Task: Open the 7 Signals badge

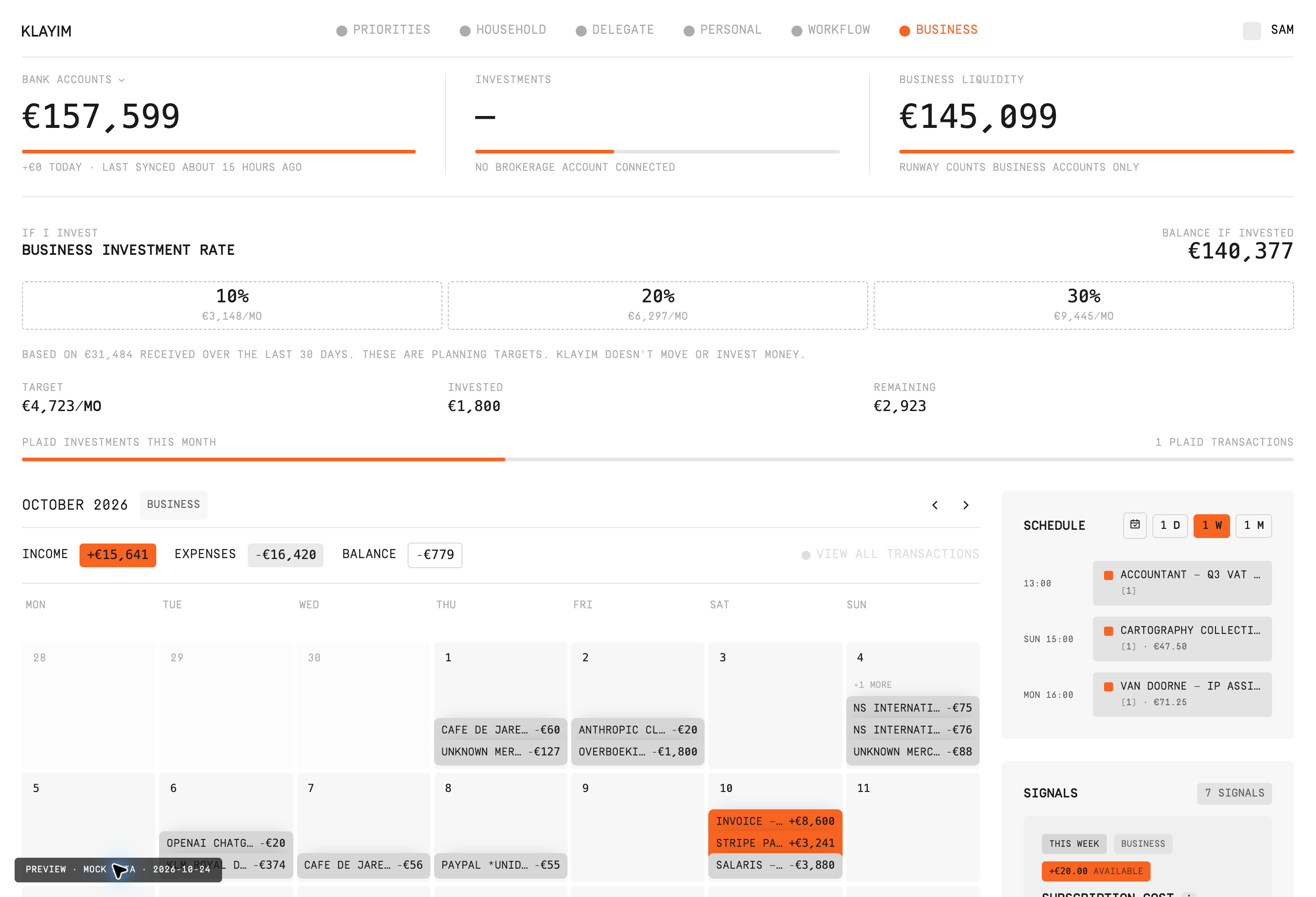Action: (1234, 793)
